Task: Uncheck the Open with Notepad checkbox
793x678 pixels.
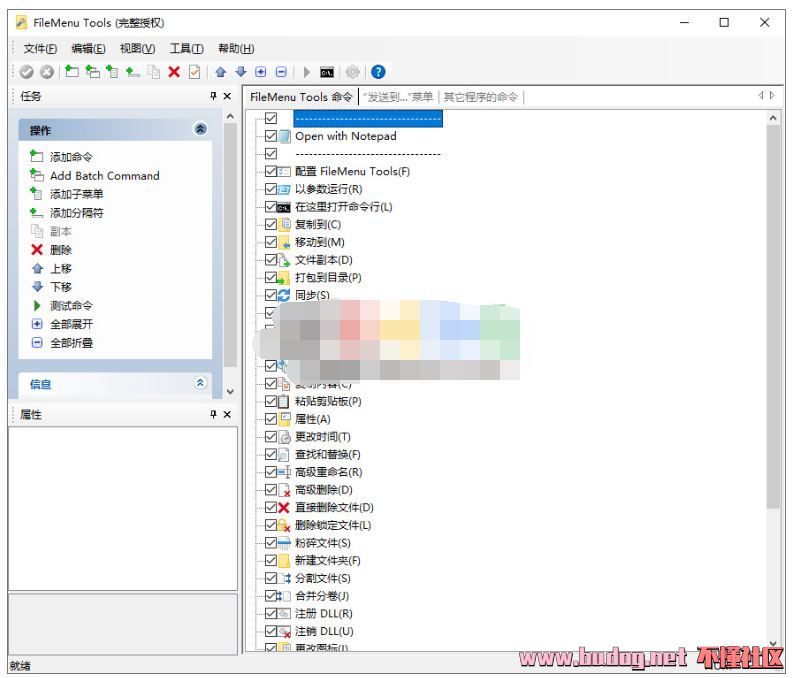Action: tap(271, 136)
